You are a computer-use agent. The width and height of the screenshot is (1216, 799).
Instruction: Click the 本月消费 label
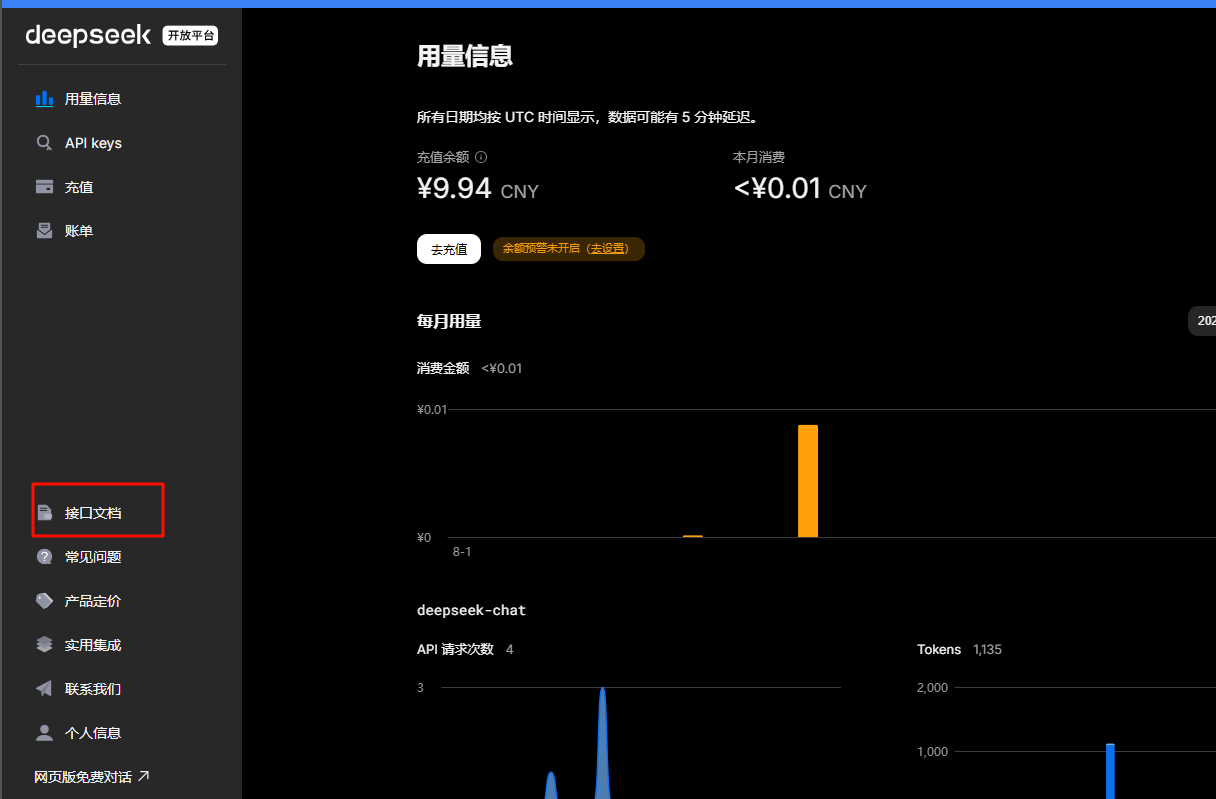click(x=759, y=157)
